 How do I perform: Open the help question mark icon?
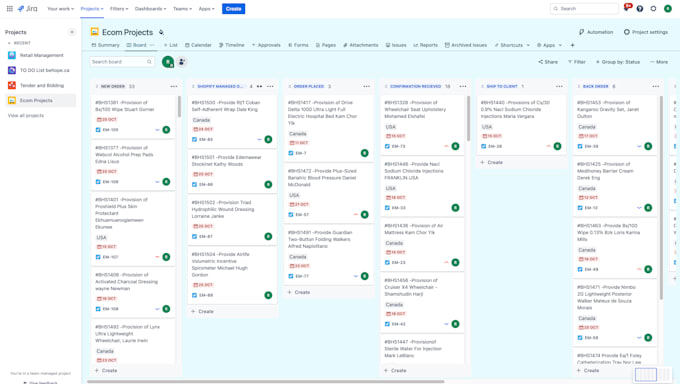(x=640, y=9)
